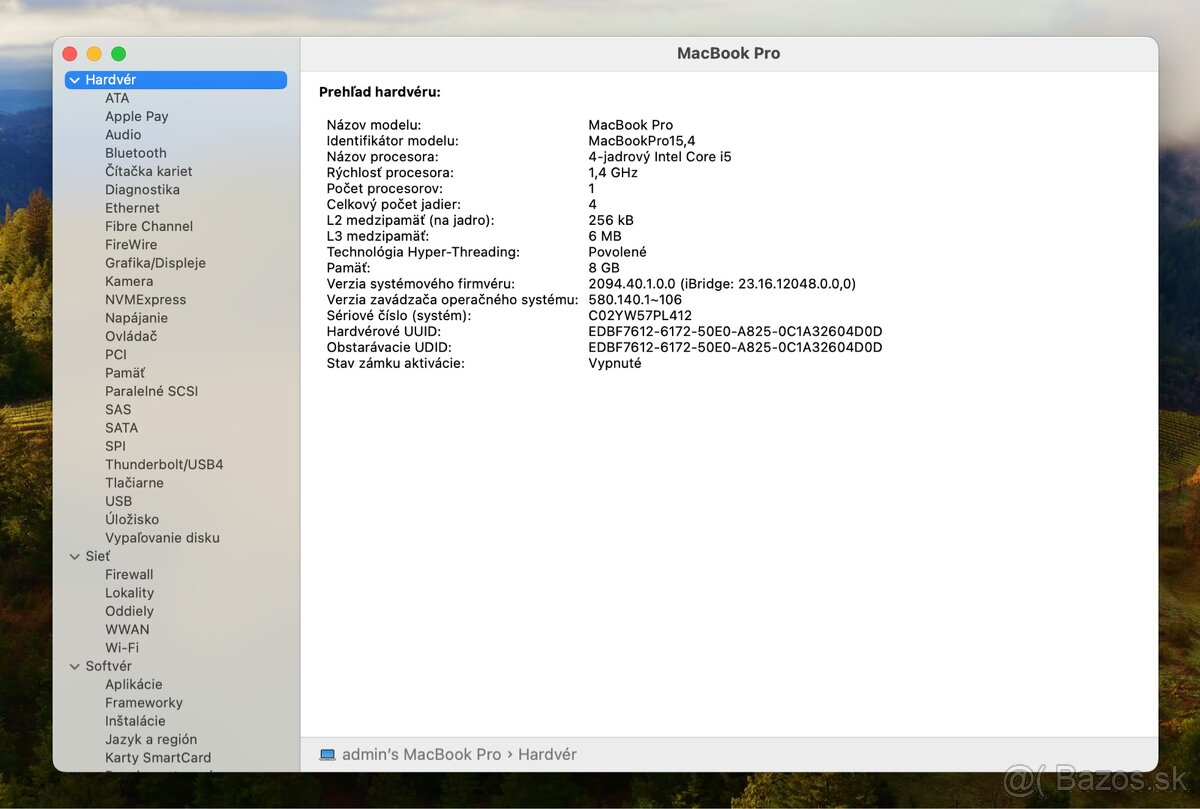Select PCI in the sidebar

coord(116,355)
